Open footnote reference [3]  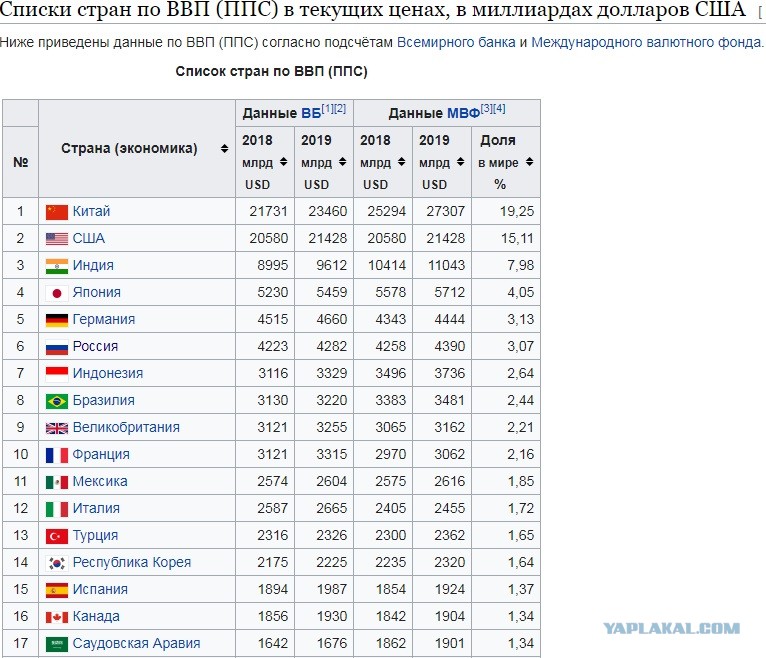pos(487,109)
